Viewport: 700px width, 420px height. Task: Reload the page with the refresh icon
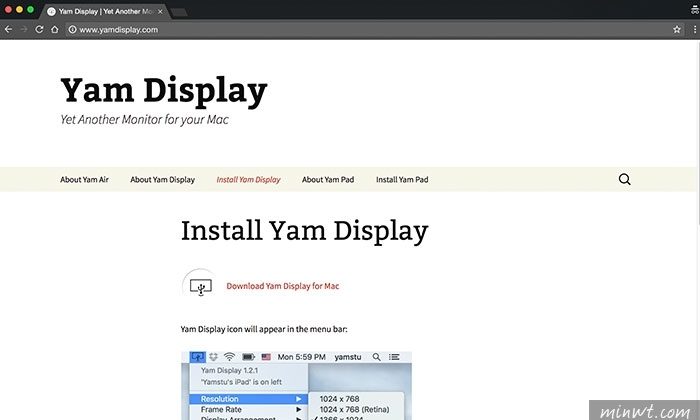tap(39, 30)
